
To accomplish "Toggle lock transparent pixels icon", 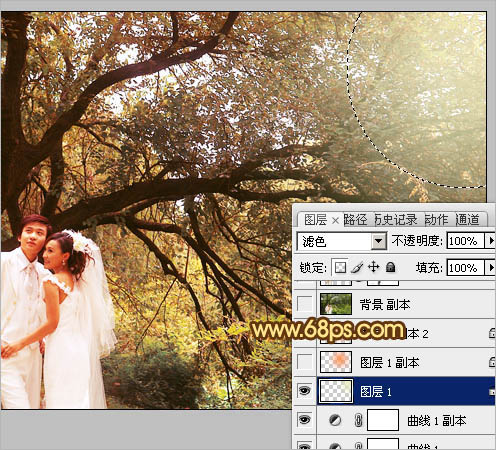I will 340,267.
